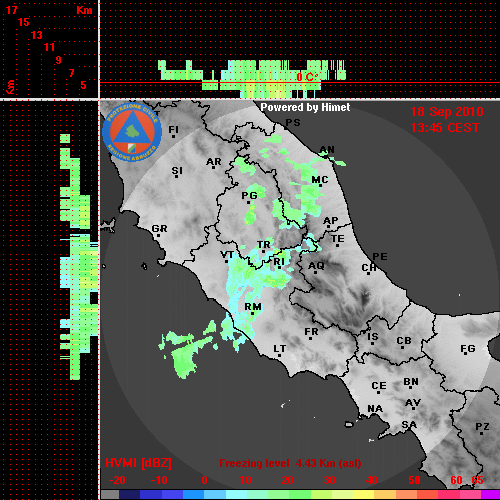The height and width of the screenshot is (500, 500).
Task: Click the RI city label
Action: (x=279, y=262)
